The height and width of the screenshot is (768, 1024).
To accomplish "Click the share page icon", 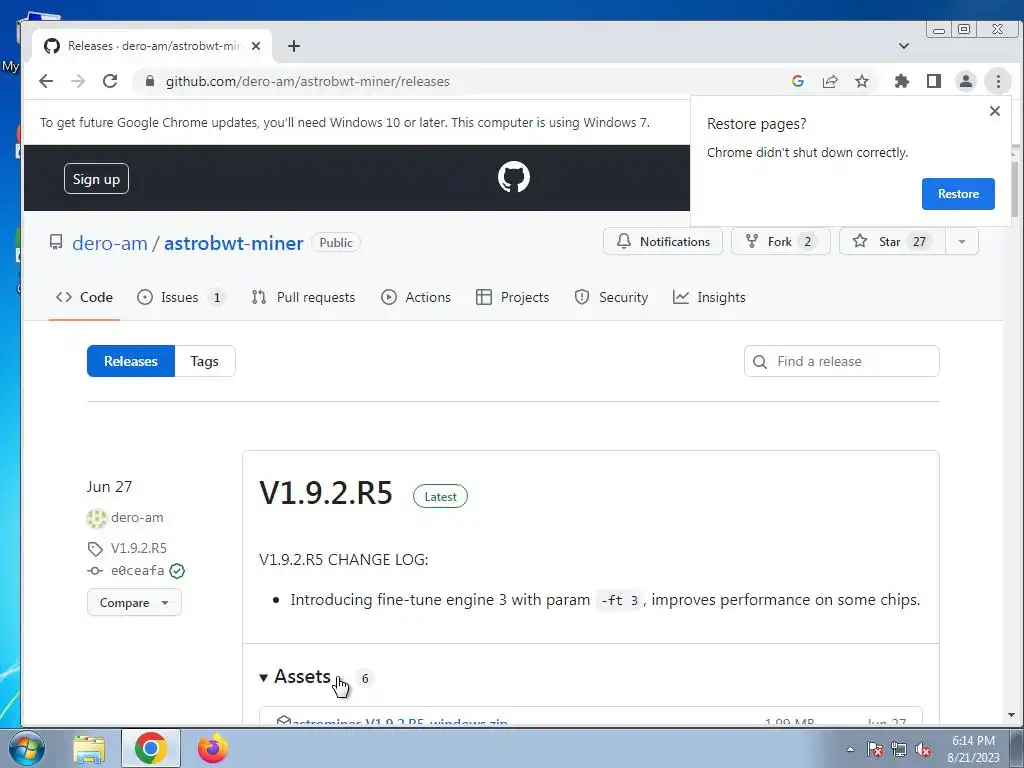I will point(830,81).
